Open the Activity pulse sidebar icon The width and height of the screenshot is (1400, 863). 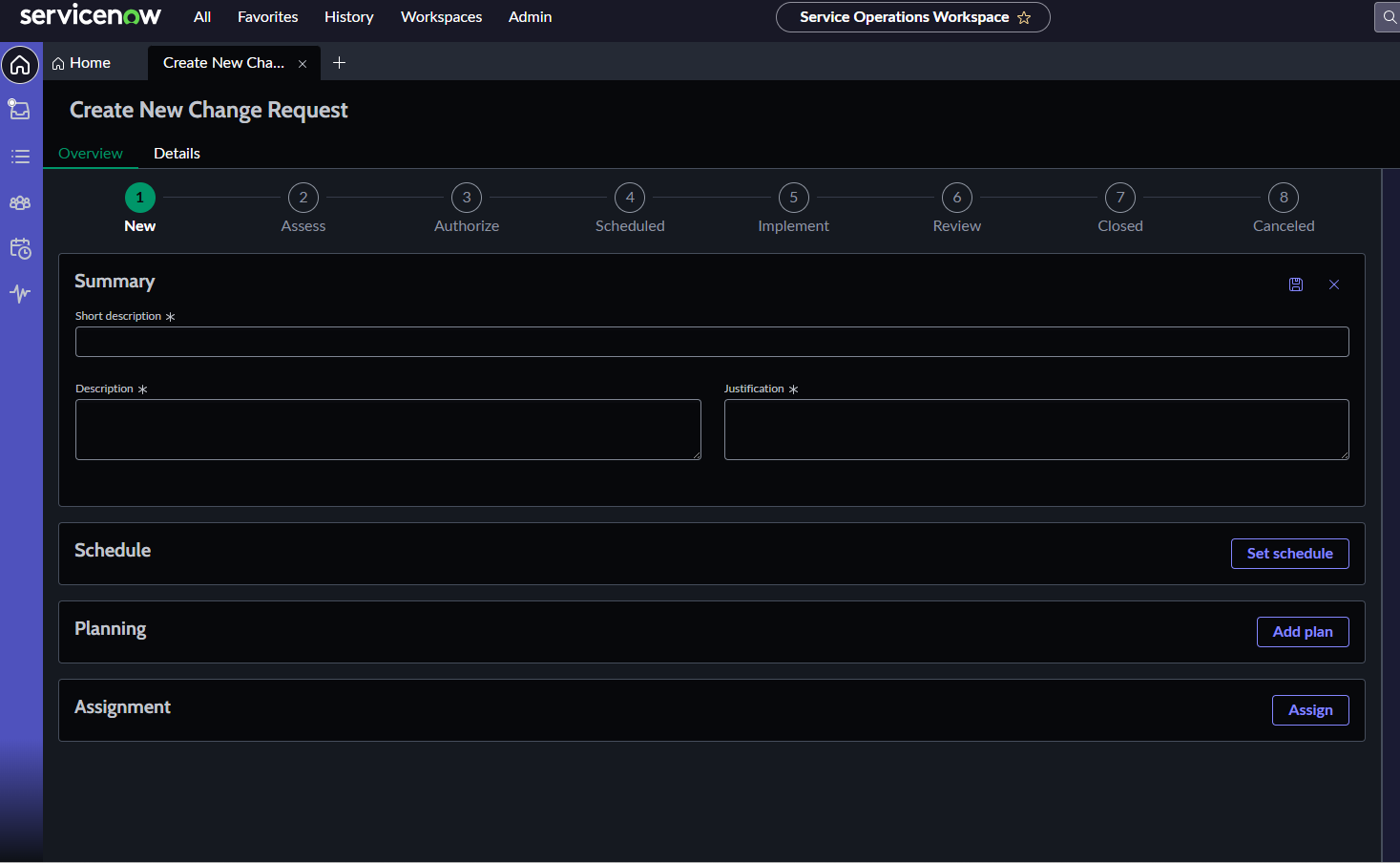coord(20,294)
